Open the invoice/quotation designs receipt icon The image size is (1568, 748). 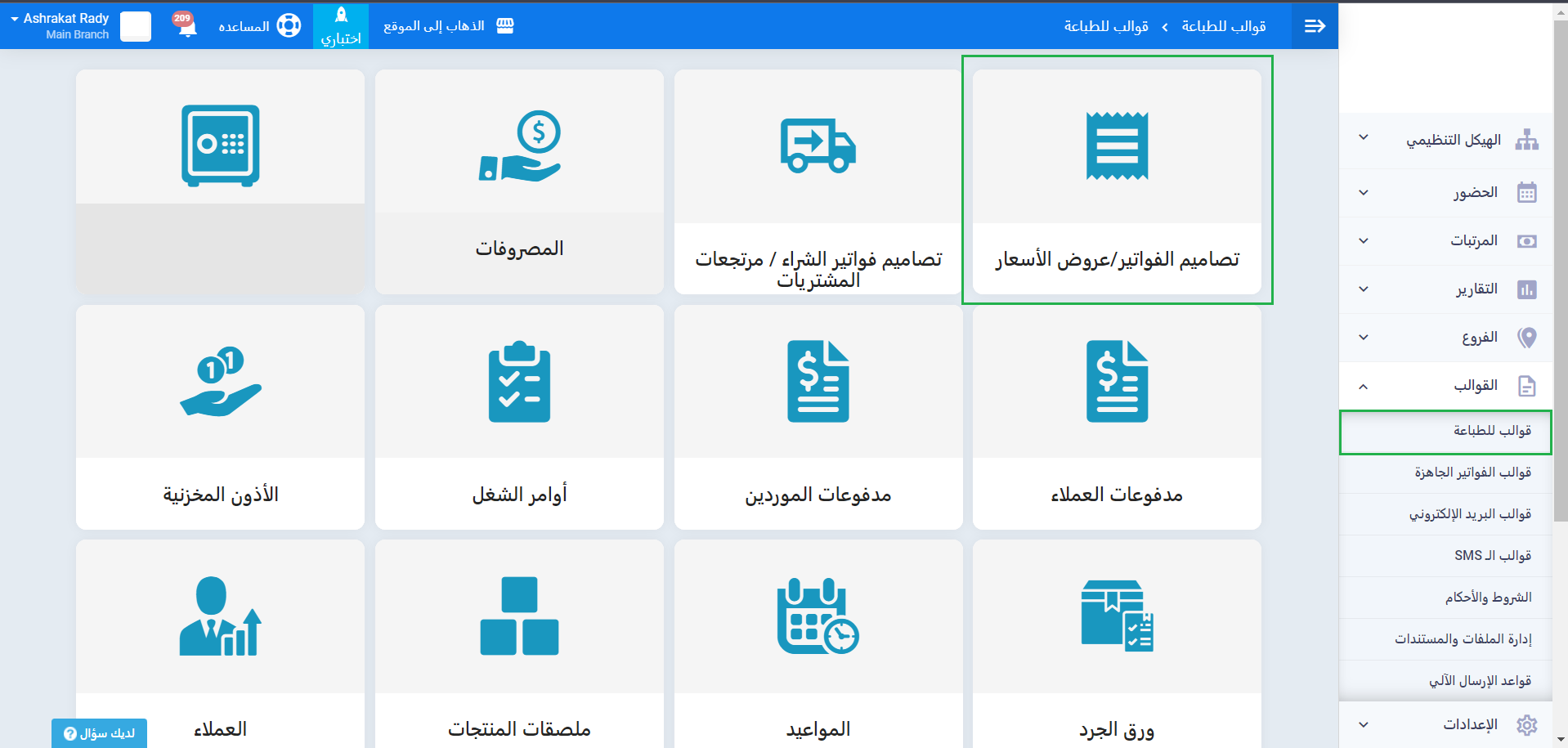[1117, 146]
